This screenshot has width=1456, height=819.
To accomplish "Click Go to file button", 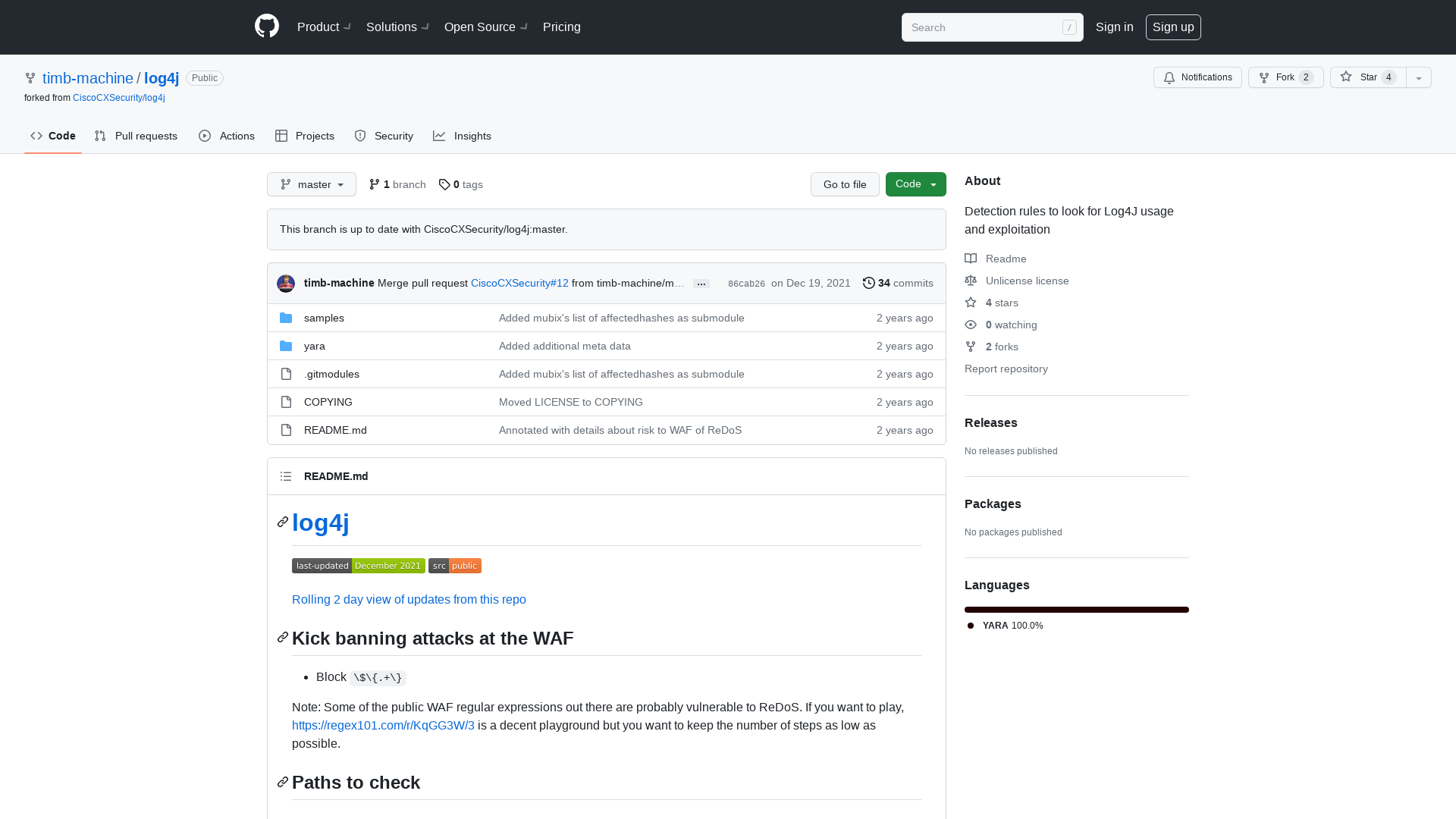I will click(845, 184).
